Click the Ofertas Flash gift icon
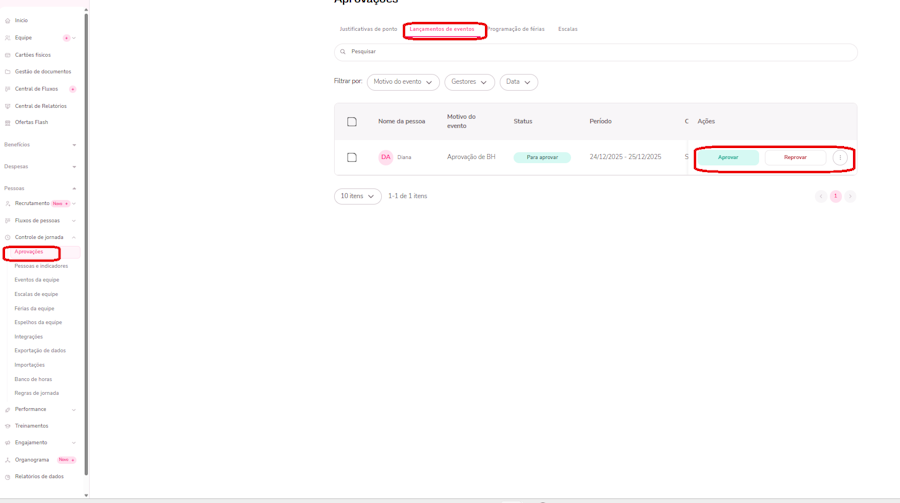 [7, 122]
